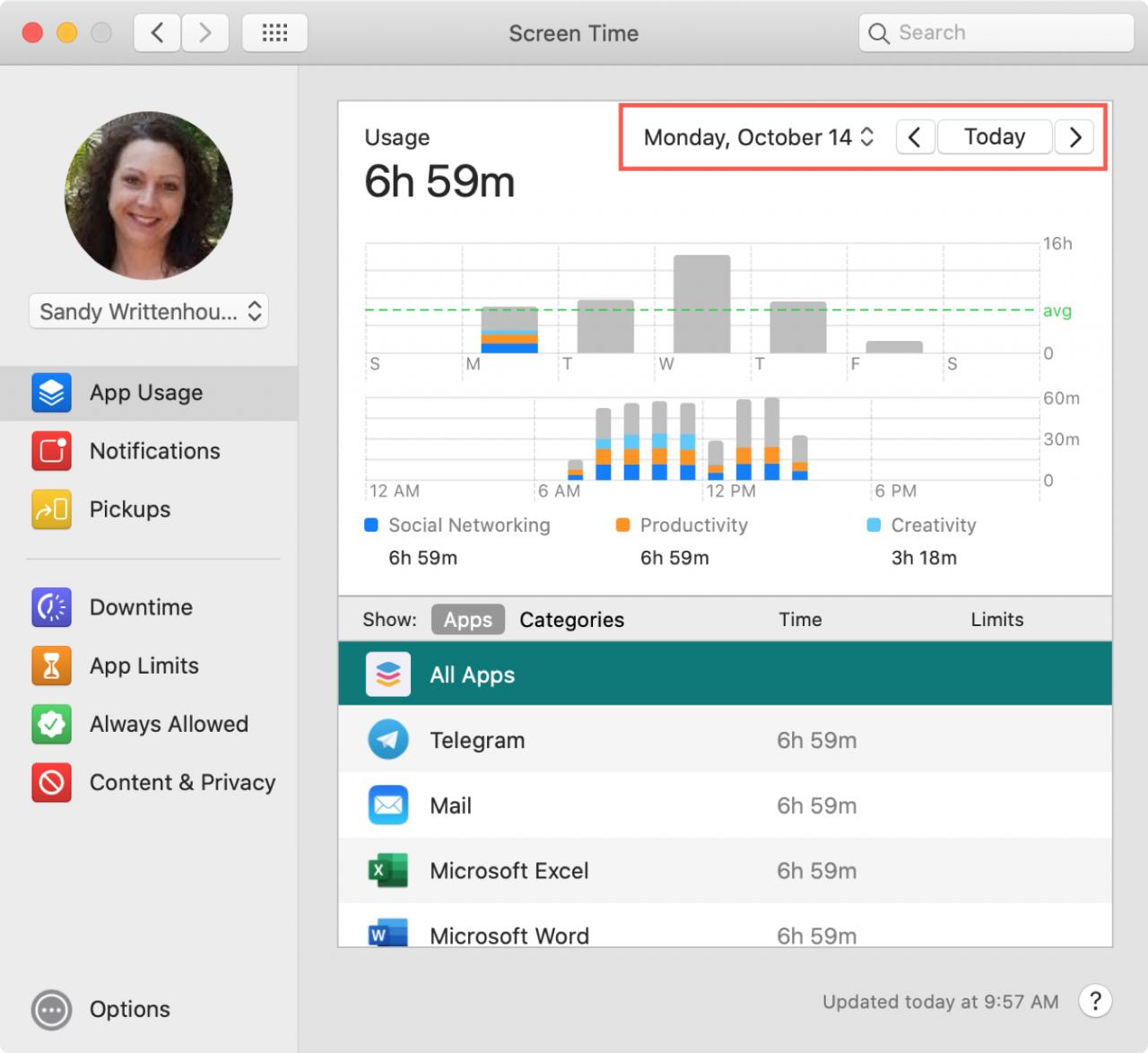Expand the Sandy Writtenhouse user dropdown
Image resolution: width=1148 pixels, height=1053 pixels.
click(x=149, y=311)
